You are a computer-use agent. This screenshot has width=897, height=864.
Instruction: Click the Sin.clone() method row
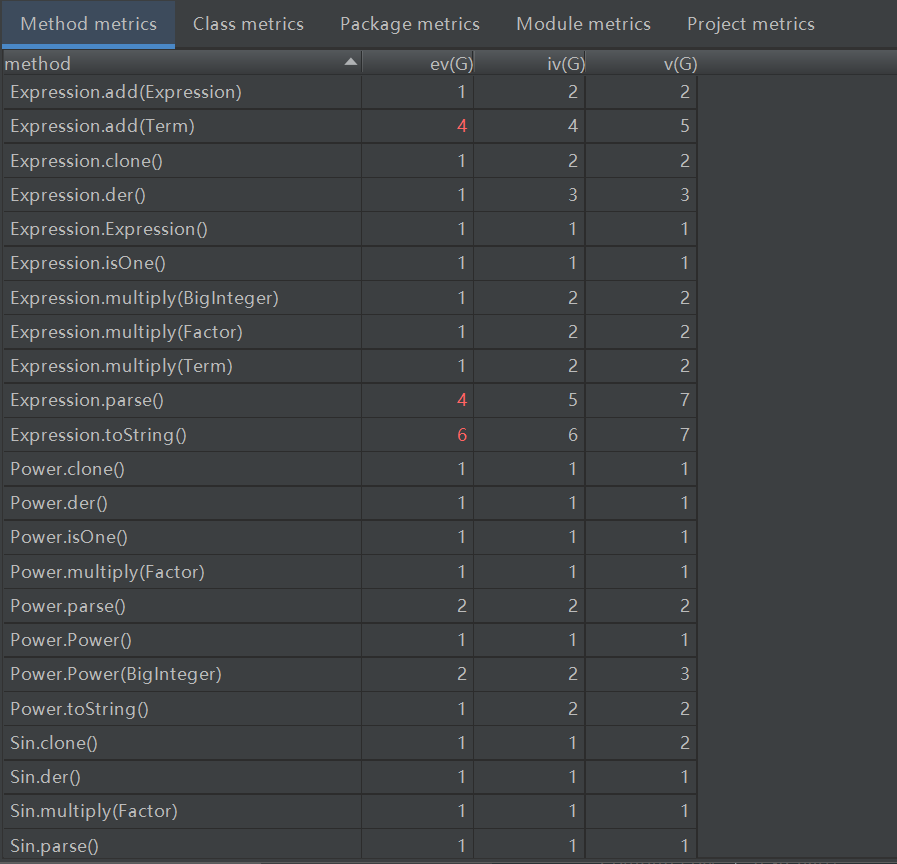(54, 743)
